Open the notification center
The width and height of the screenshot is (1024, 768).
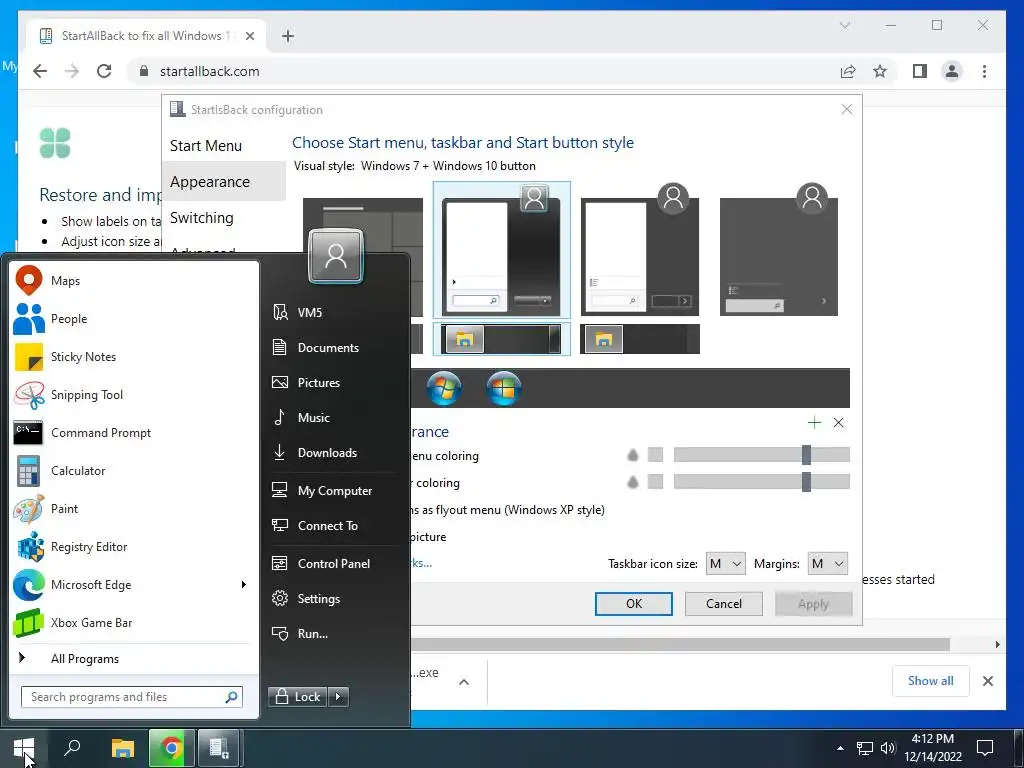click(985, 748)
